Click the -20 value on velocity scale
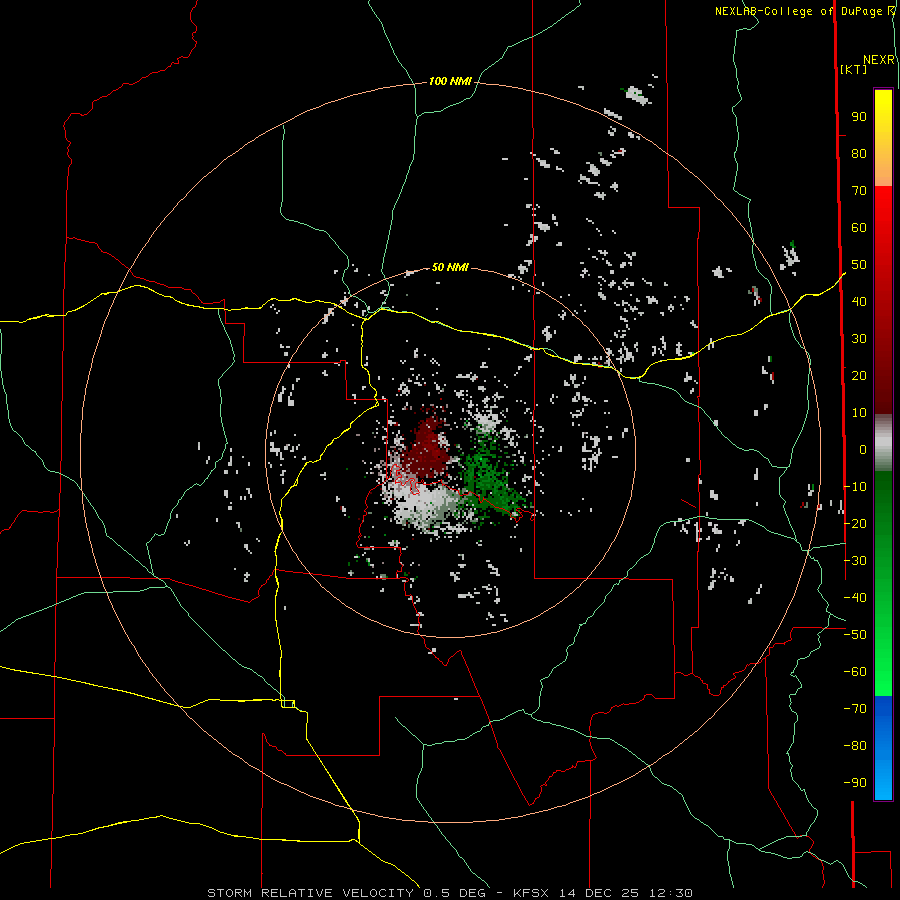This screenshot has height=900, width=900. (855, 524)
